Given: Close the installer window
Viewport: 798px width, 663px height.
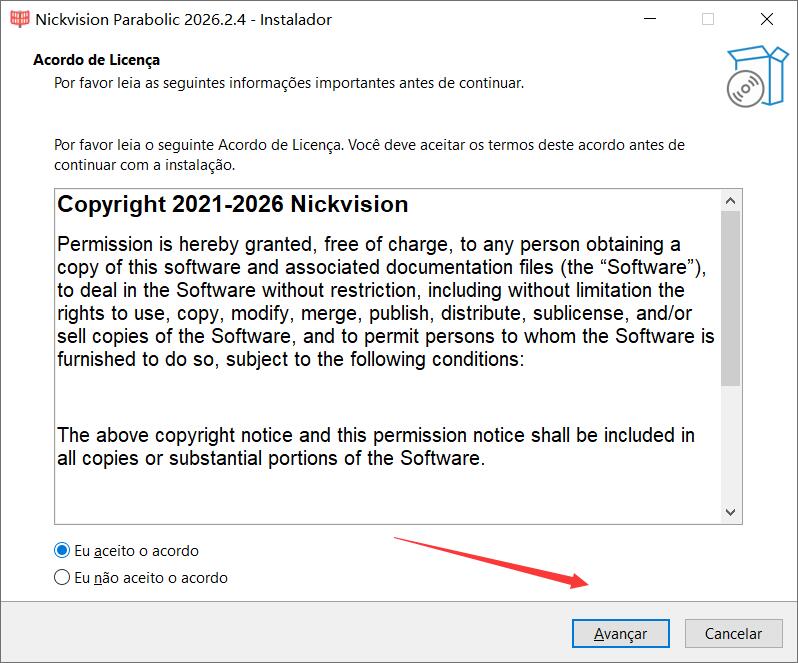Looking at the screenshot, I should click(x=766, y=19).
